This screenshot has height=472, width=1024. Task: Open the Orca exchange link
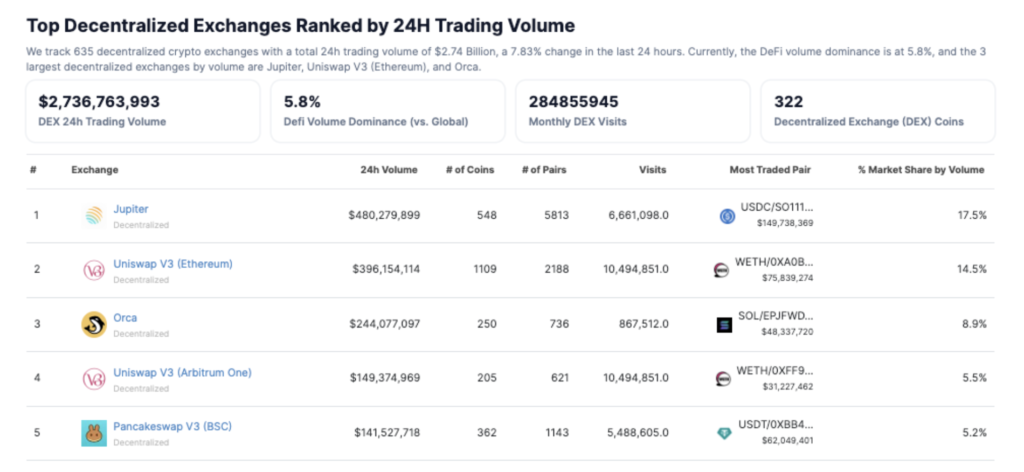click(x=125, y=318)
